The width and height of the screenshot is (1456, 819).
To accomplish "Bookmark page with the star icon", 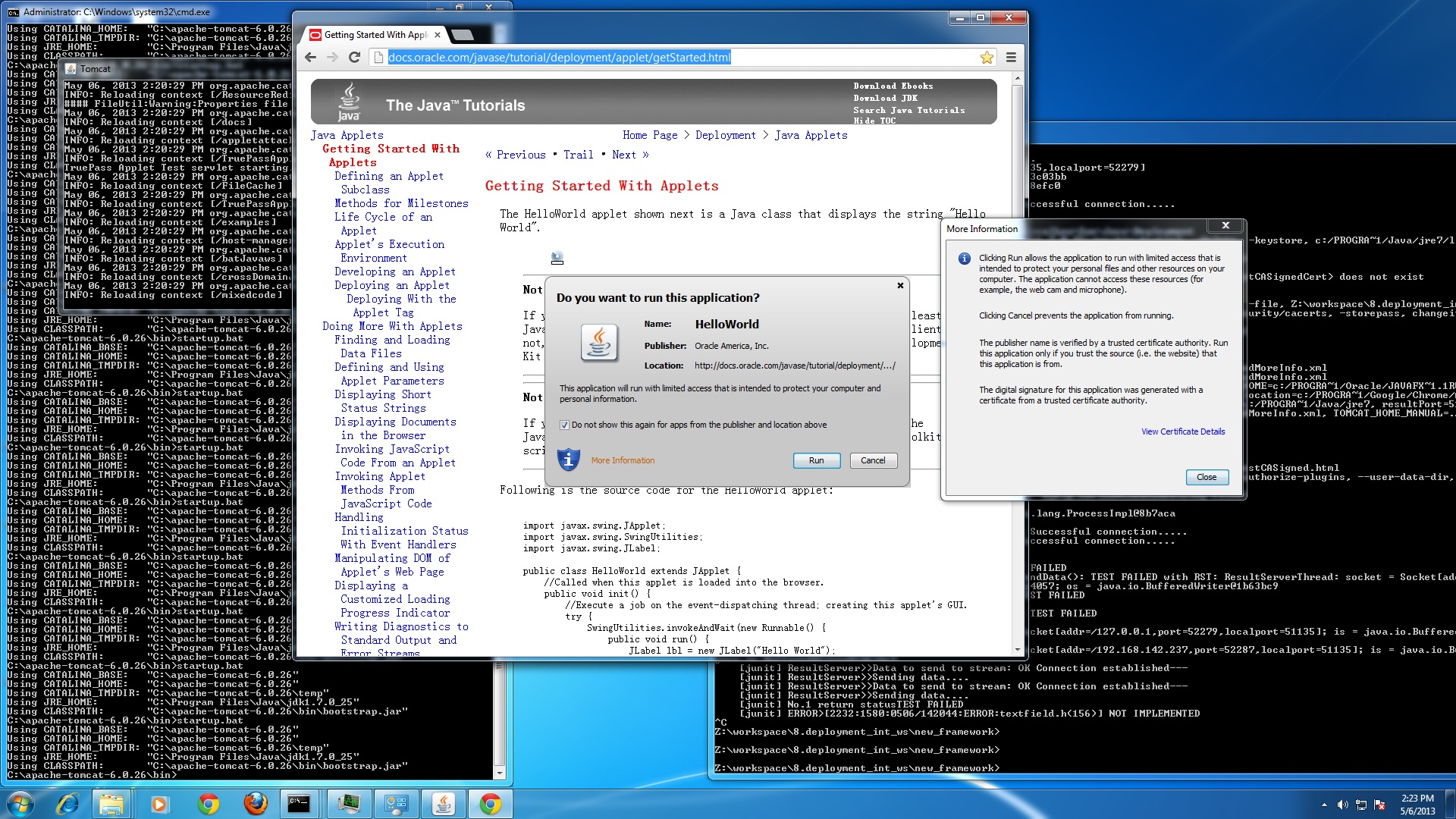I will point(987,58).
